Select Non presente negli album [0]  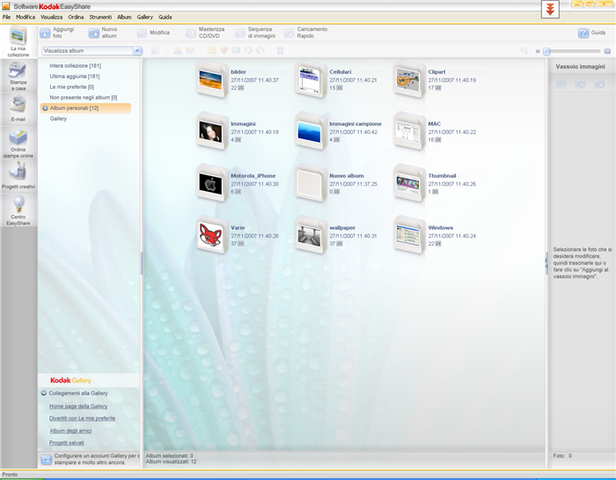(x=83, y=97)
